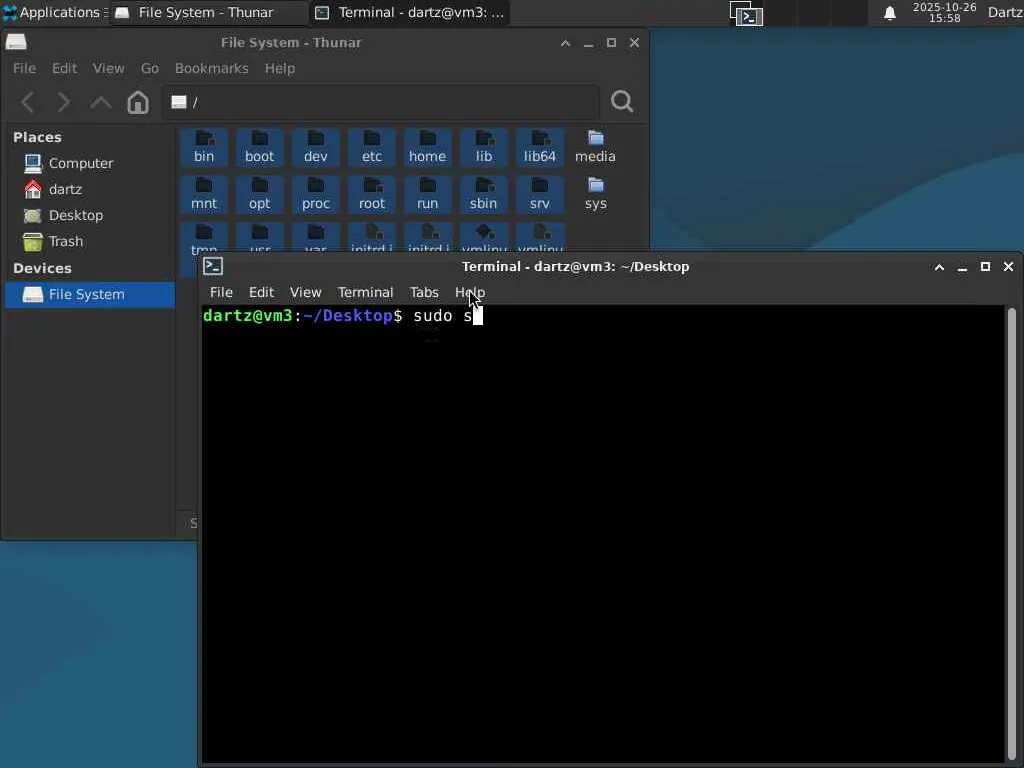The width and height of the screenshot is (1024, 768).
Task: Select the root folder
Action: click(372, 194)
